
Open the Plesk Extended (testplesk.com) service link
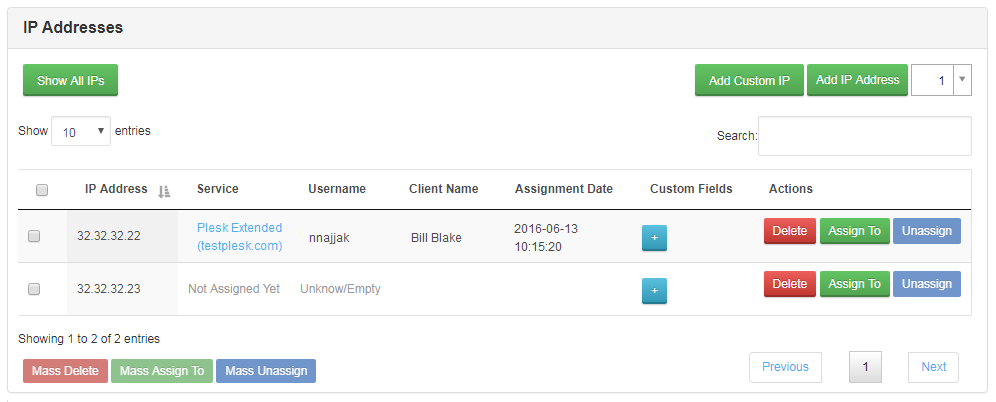coord(239,236)
